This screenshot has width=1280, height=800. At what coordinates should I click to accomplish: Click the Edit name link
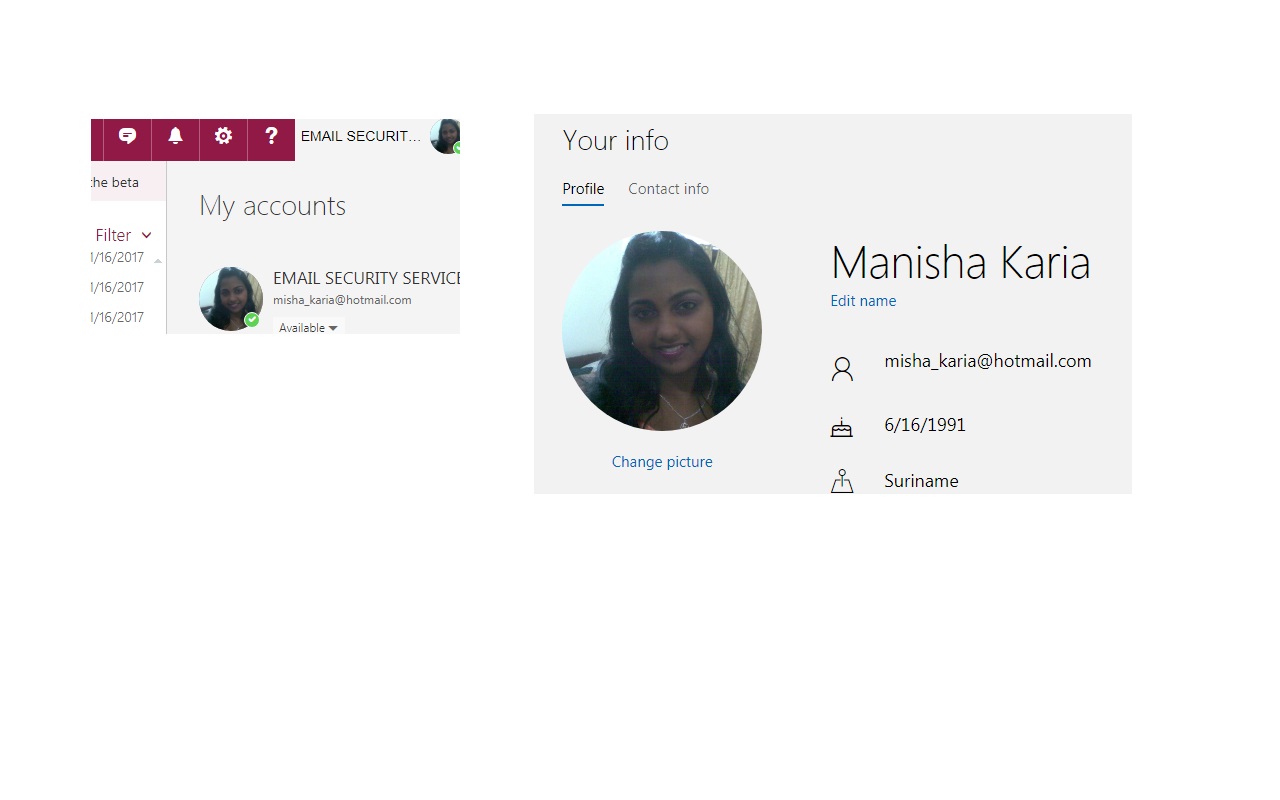coord(863,301)
